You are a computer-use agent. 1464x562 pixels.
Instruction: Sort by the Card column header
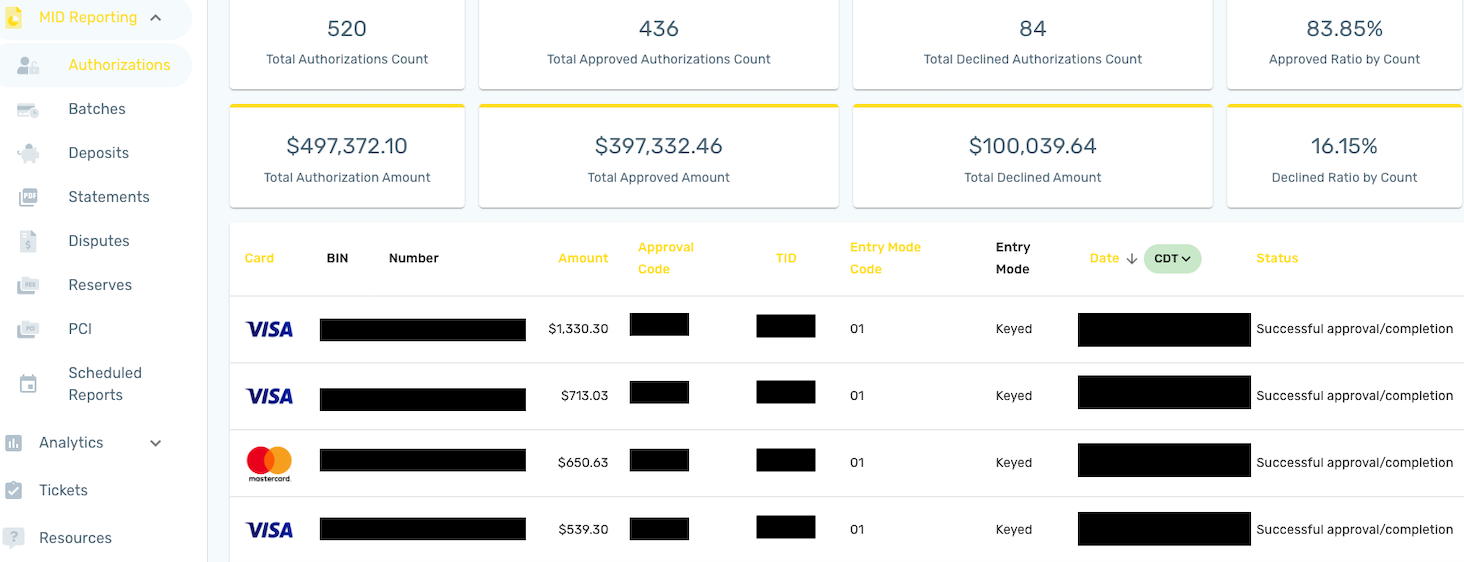[259, 258]
